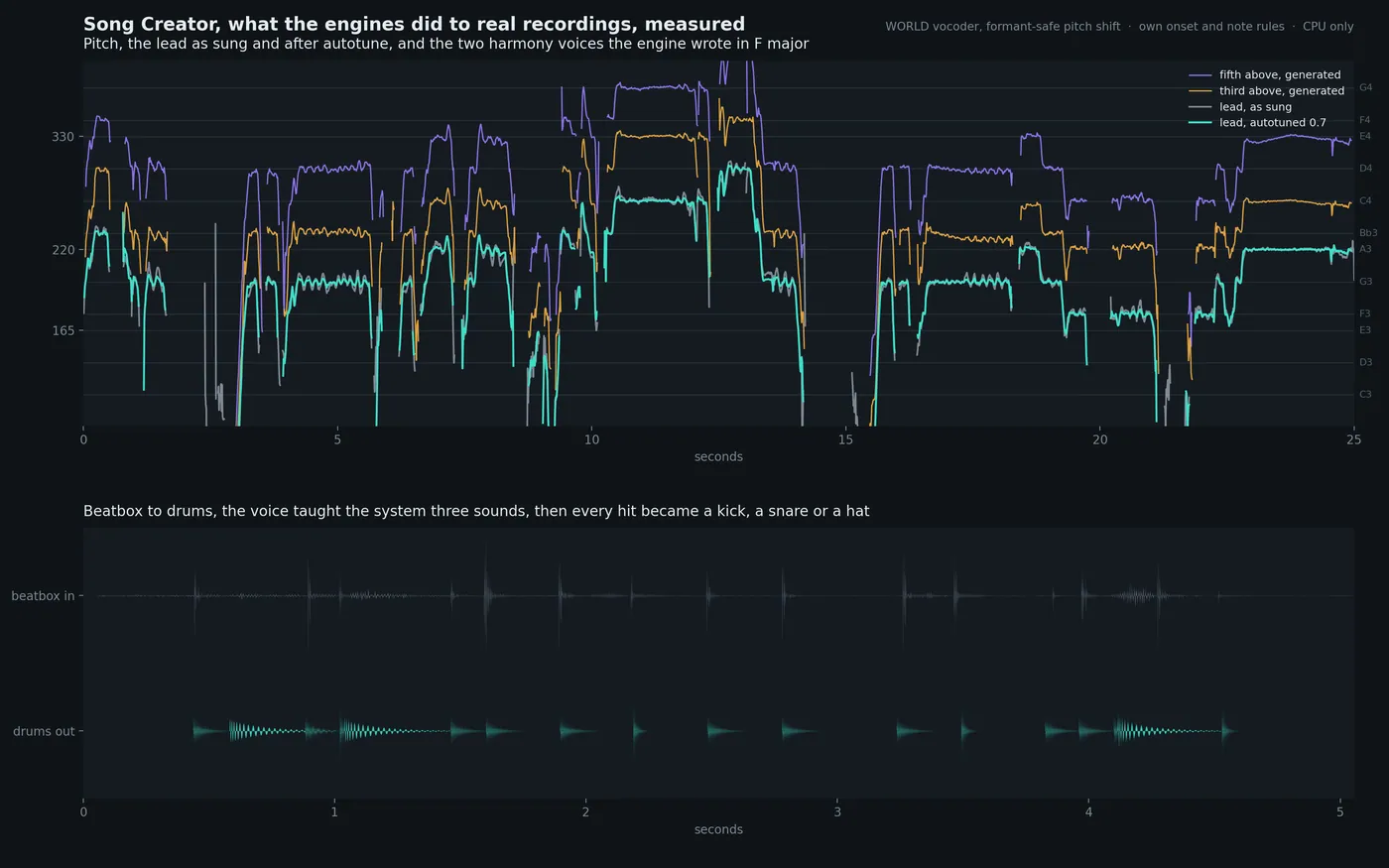Click the subtitle beginning "Pitch, the lead as sung"
The width and height of the screenshot is (1389, 868).
point(445,44)
